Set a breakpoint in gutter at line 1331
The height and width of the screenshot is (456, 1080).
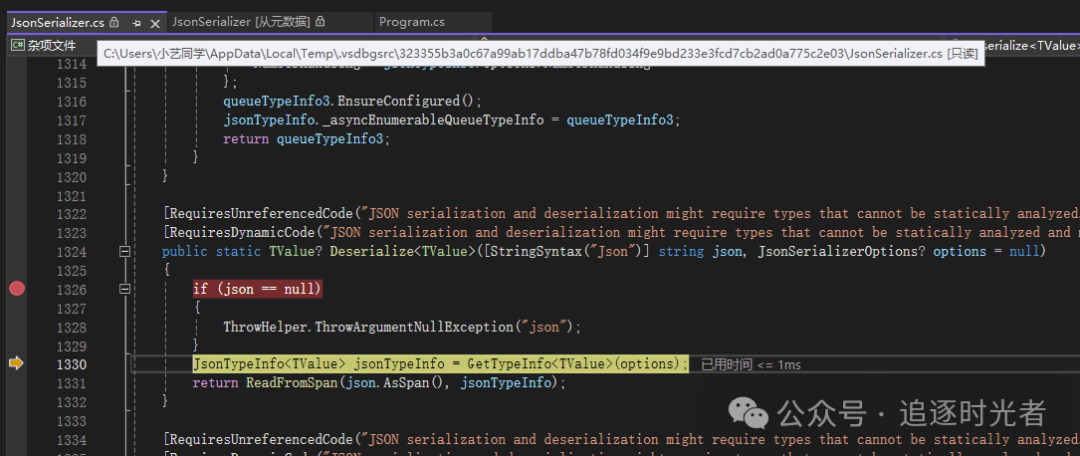(x=16, y=383)
